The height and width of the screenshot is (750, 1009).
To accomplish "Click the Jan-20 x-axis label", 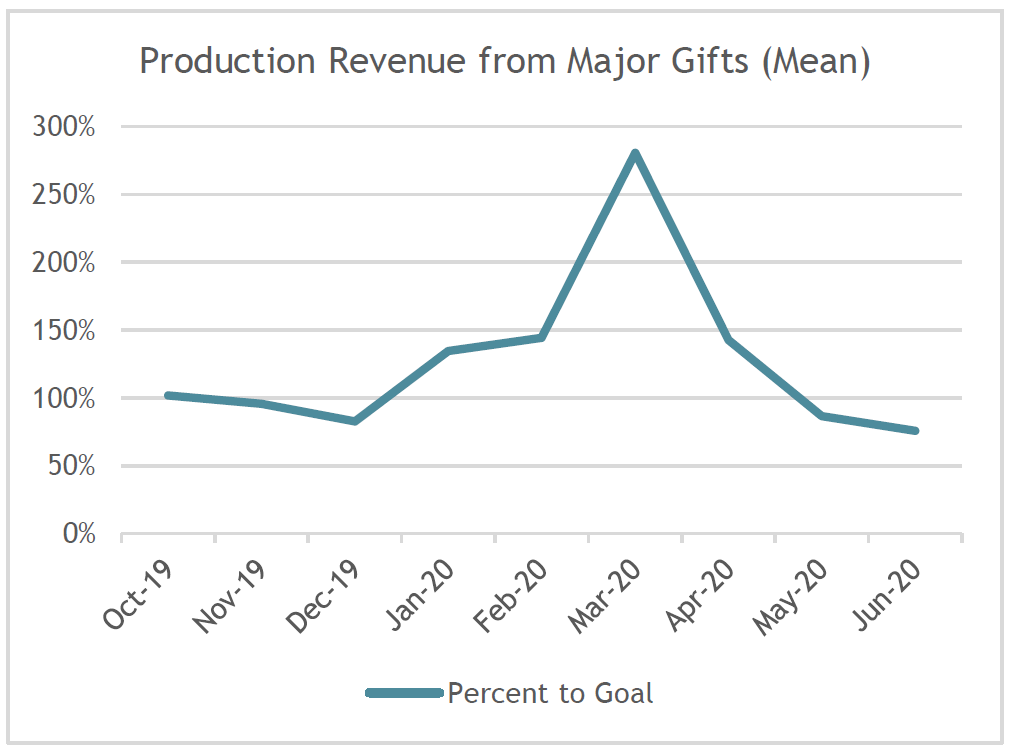I will click(420, 595).
